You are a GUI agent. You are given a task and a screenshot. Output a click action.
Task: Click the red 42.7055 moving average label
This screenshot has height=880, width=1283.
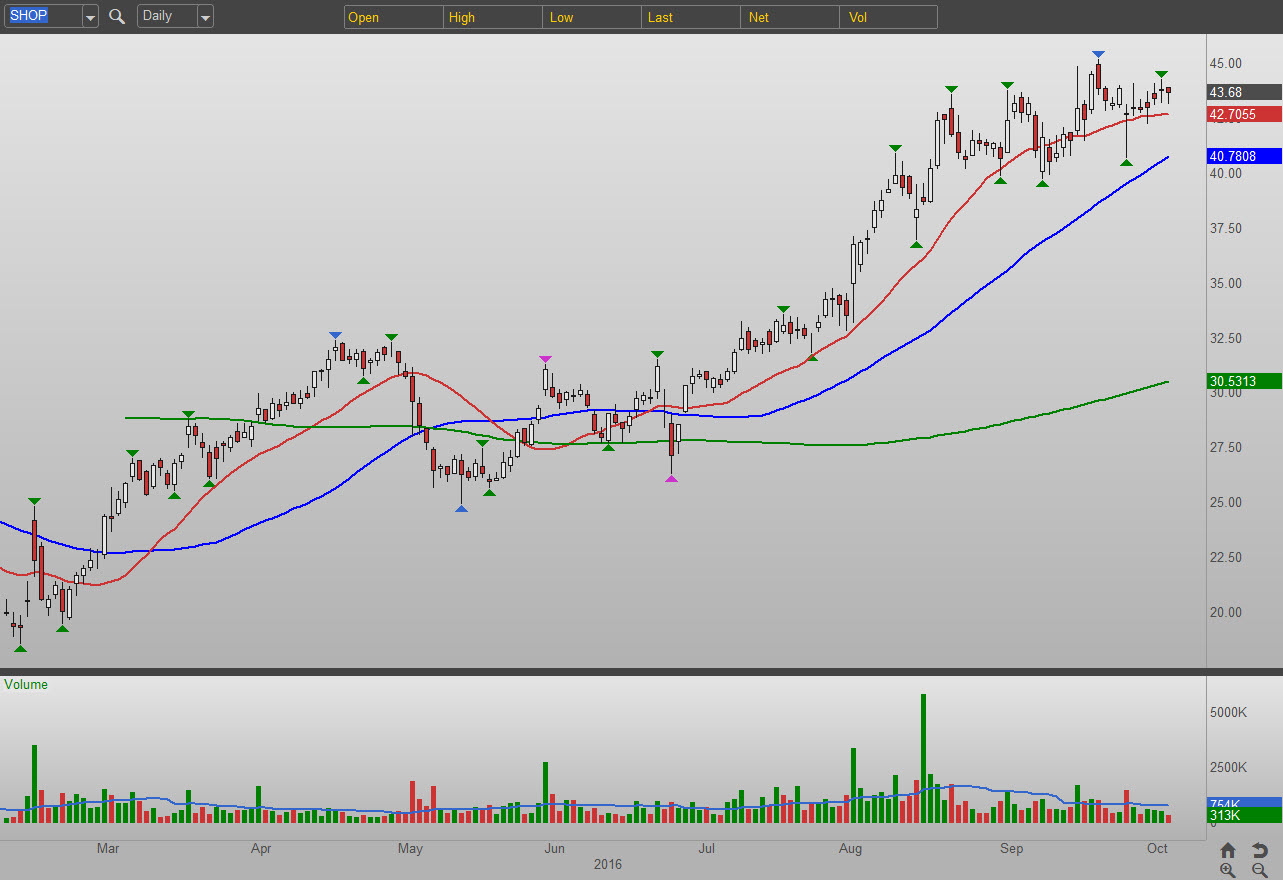(x=1243, y=114)
